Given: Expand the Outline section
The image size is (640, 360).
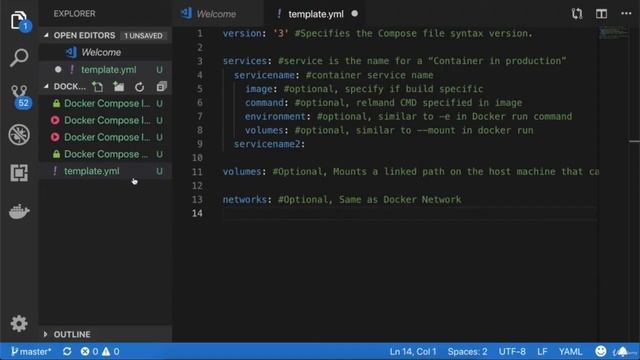Looking at the screenshot, I should [45, 334].
